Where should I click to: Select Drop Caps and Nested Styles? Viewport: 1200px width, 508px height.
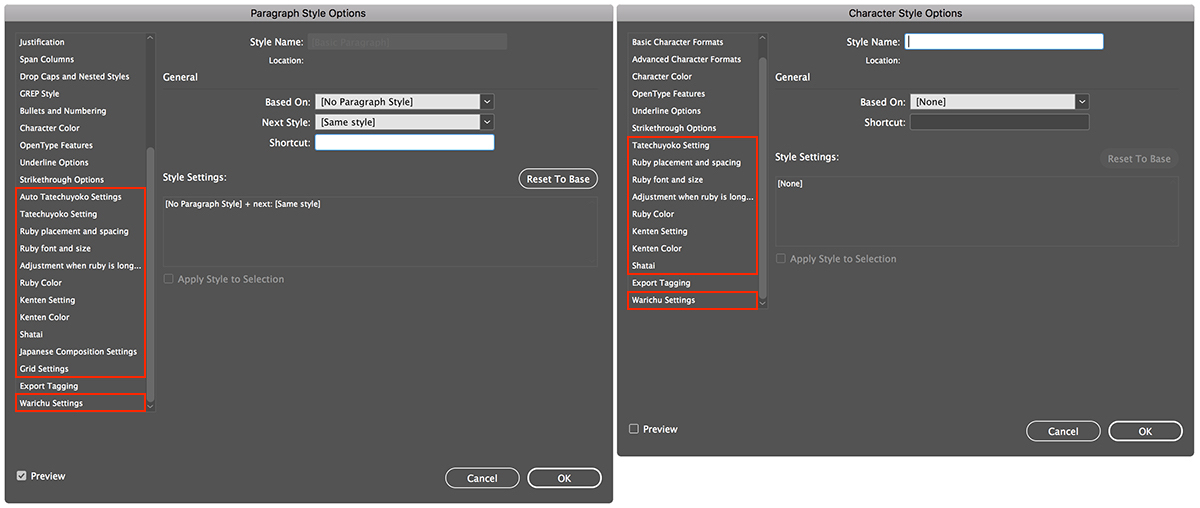(x=74, y=77)
